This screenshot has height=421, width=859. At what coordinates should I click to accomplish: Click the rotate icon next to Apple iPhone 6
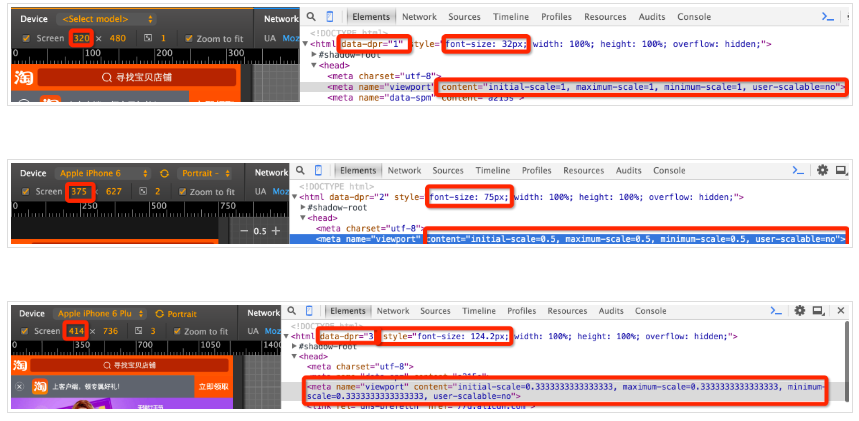[164, 173]
